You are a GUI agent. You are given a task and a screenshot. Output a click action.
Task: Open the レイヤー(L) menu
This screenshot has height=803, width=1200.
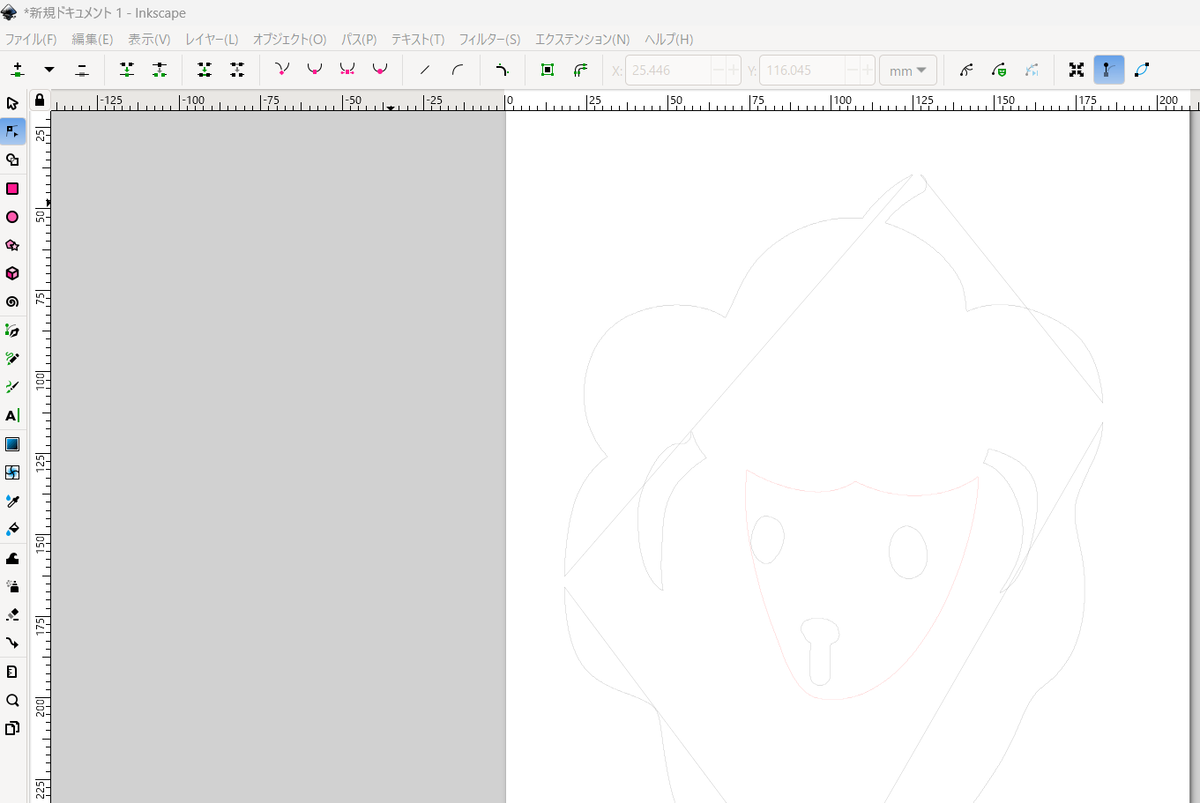(212, 39)
